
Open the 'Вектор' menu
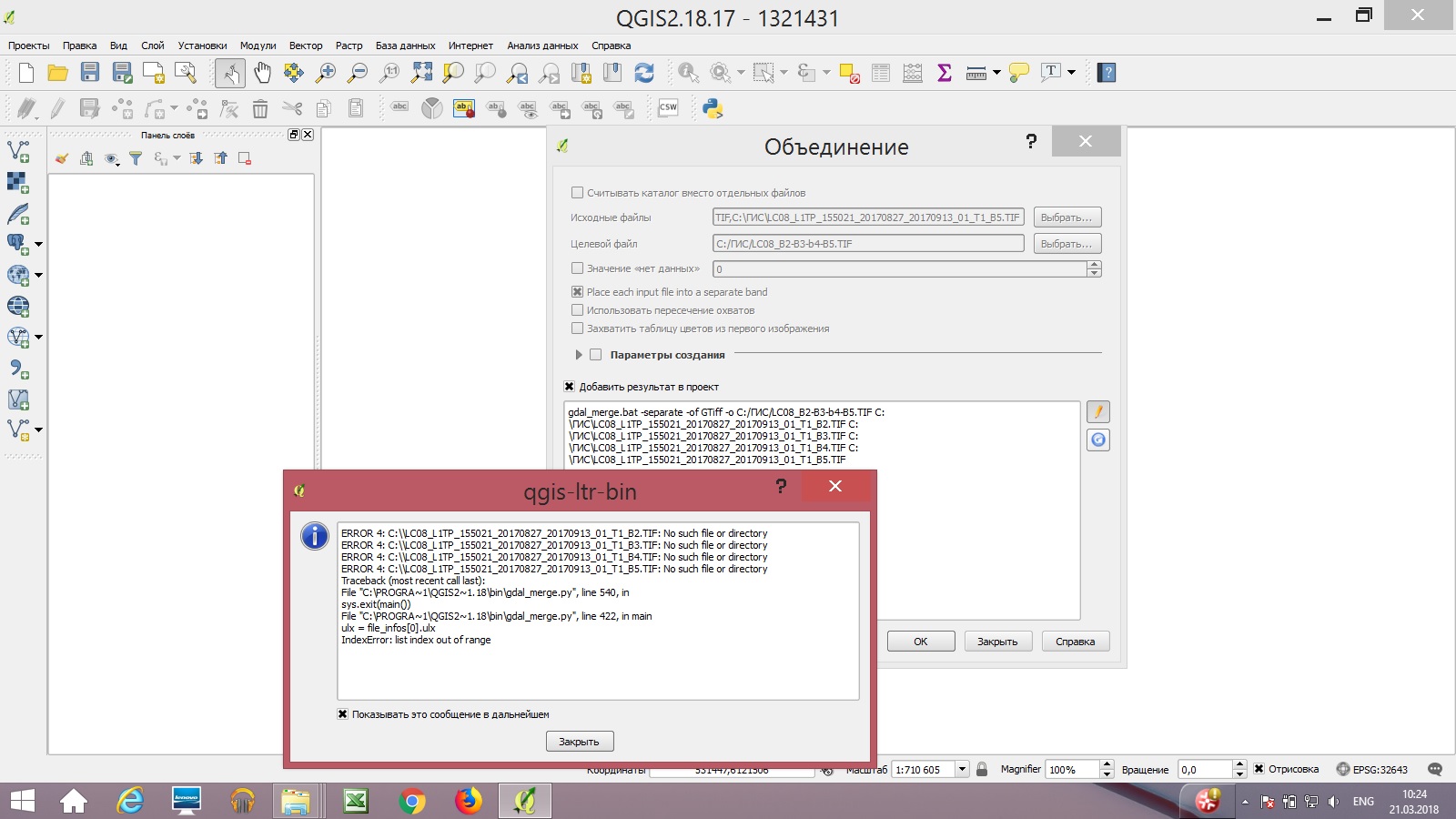[x=306, y=45]
